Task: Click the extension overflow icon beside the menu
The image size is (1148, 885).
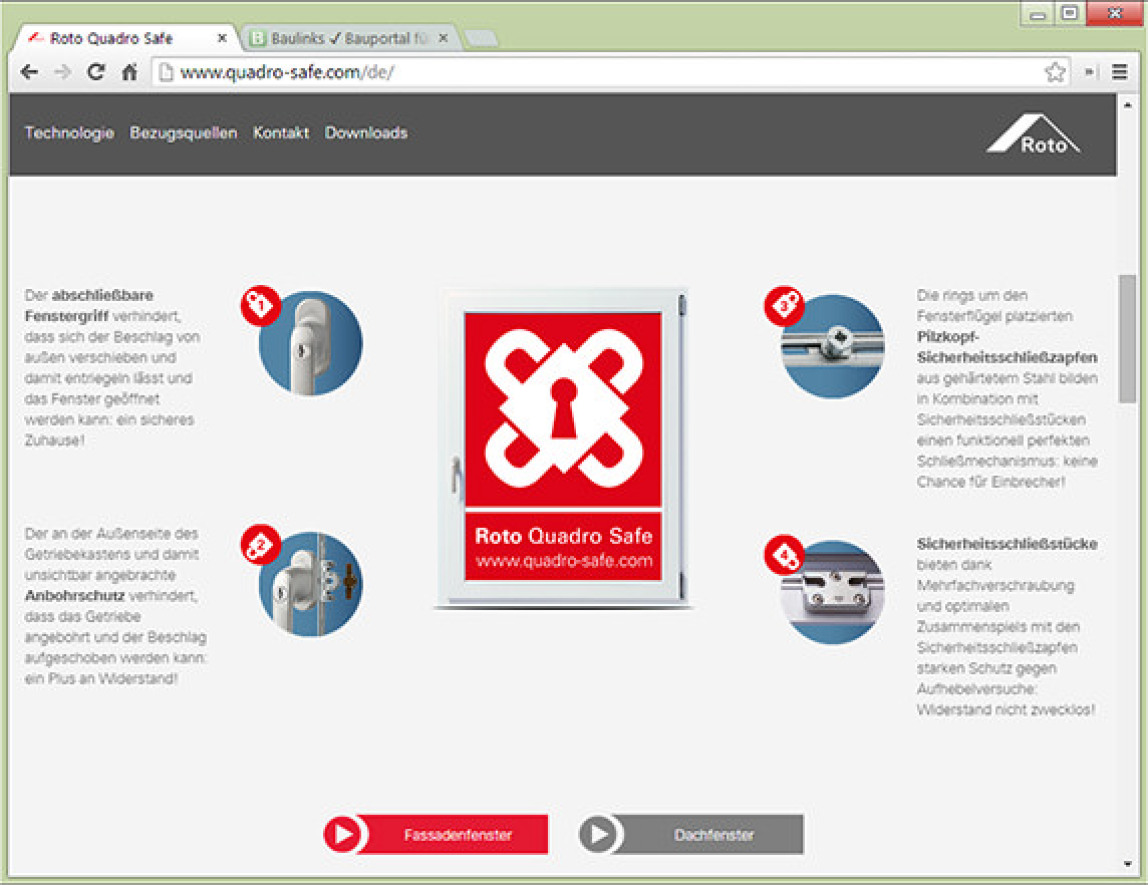Action: (1090, 72)
